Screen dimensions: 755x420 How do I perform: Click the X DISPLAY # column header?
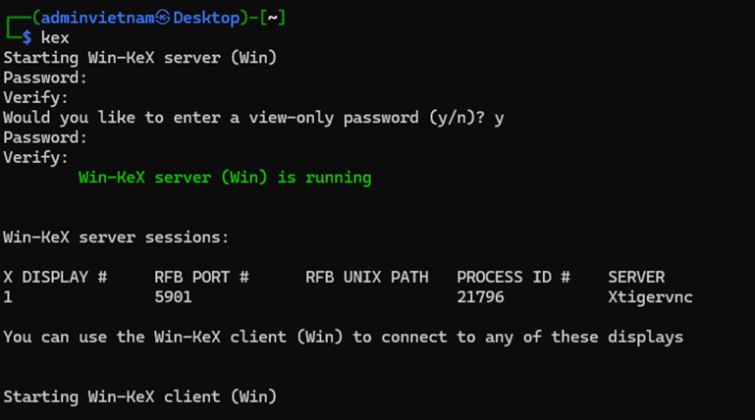click(x=55, y=277)
